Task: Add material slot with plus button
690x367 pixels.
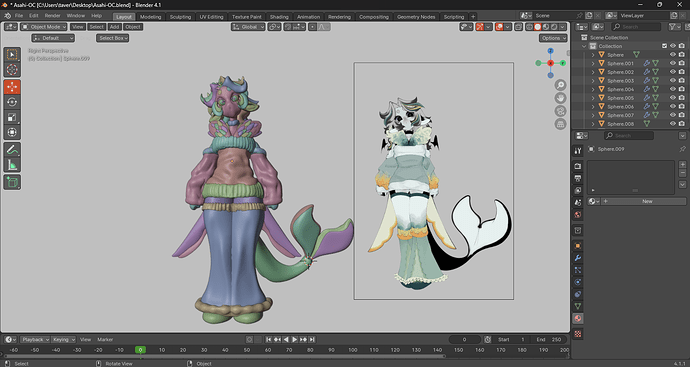Action: pyautogui.click(x=683, y=164)
